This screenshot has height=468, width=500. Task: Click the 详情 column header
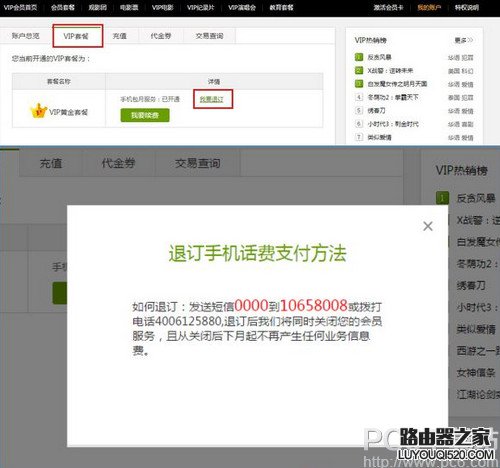[214, 81]
